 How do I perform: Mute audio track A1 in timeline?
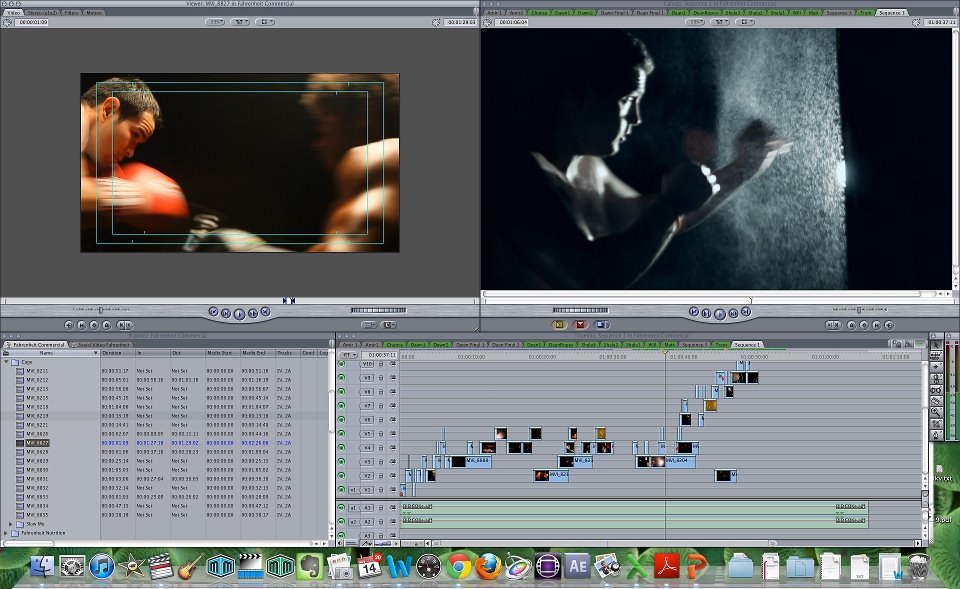coord(342,508)
